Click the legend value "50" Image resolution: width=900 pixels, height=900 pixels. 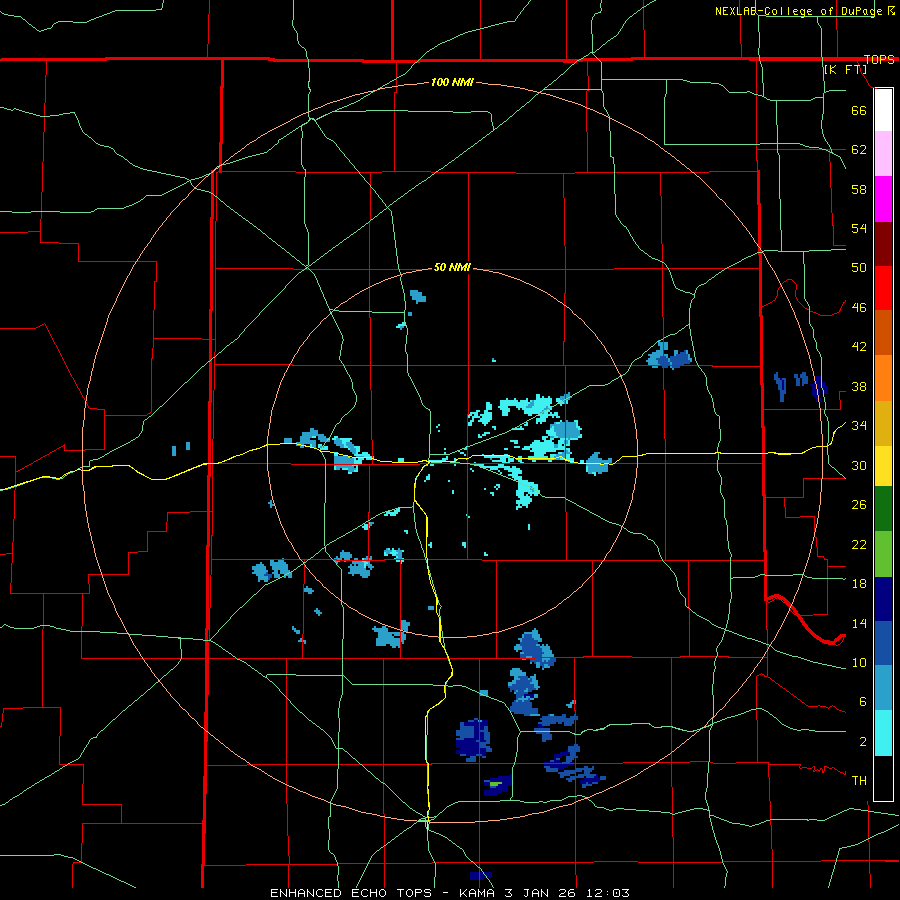859,268
